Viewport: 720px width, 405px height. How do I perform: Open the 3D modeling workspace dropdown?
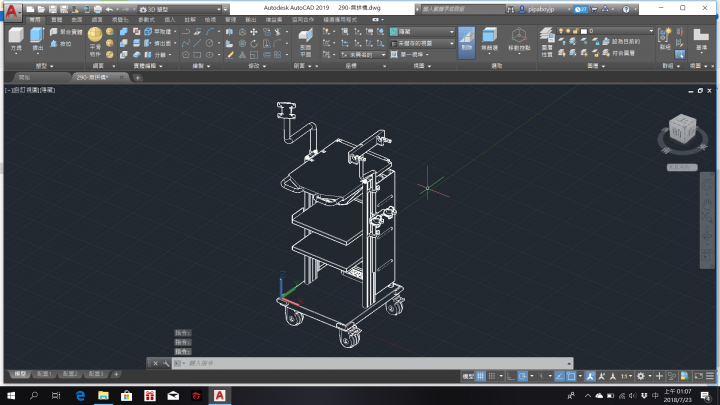pos(180,9)
